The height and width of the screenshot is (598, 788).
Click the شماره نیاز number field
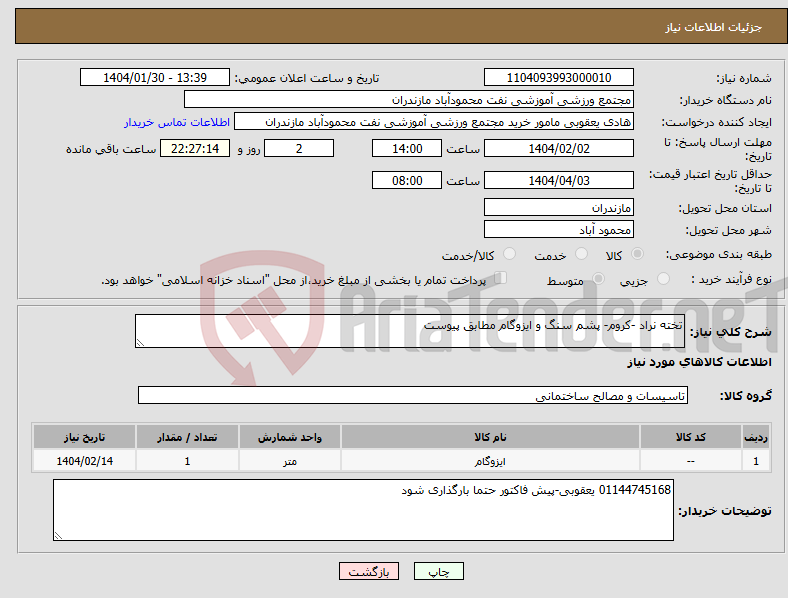559,77
